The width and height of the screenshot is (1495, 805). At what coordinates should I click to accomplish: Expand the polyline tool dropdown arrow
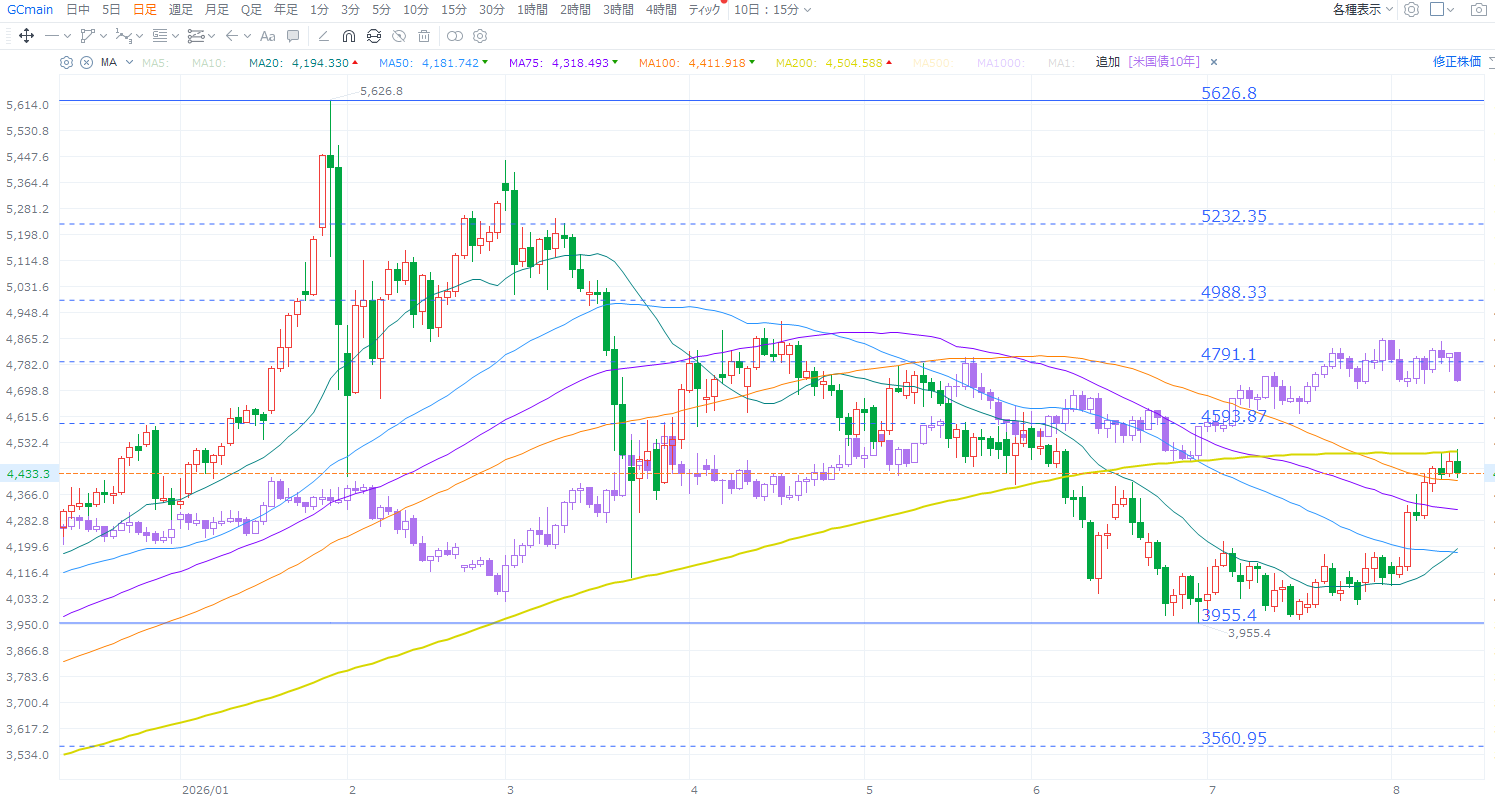click(104, 37)
